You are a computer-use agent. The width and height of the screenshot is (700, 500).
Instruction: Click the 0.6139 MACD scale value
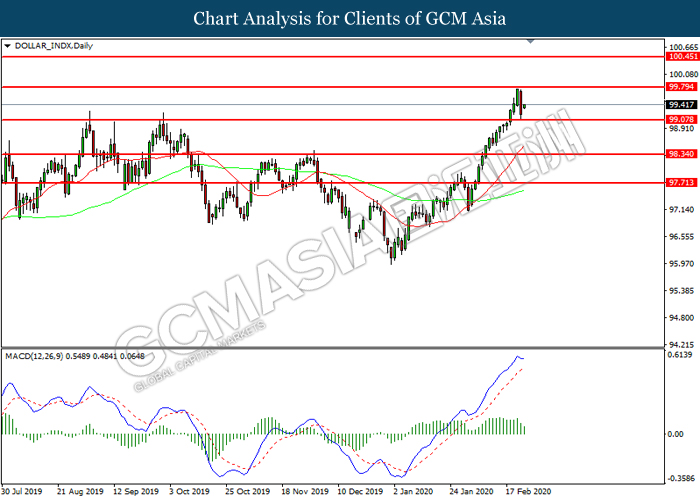pos(682,355)
